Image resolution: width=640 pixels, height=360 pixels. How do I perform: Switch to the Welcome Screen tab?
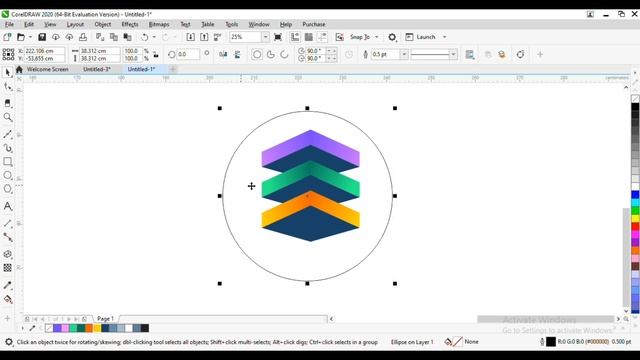(47, 69)
